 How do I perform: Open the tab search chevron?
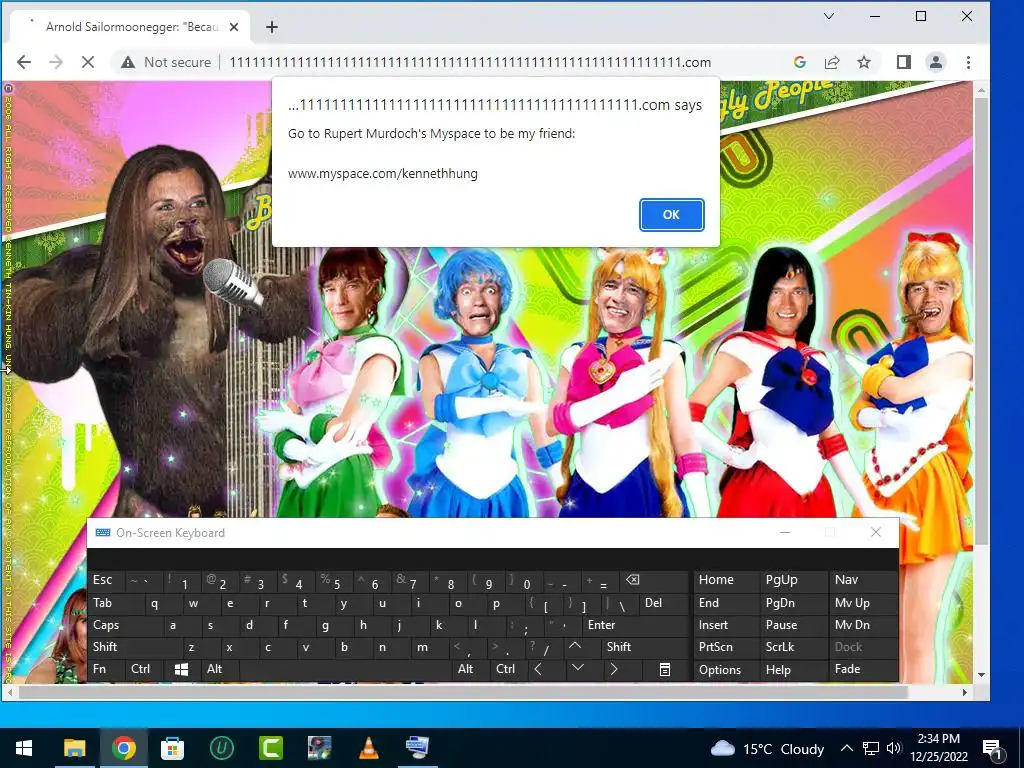829,16
